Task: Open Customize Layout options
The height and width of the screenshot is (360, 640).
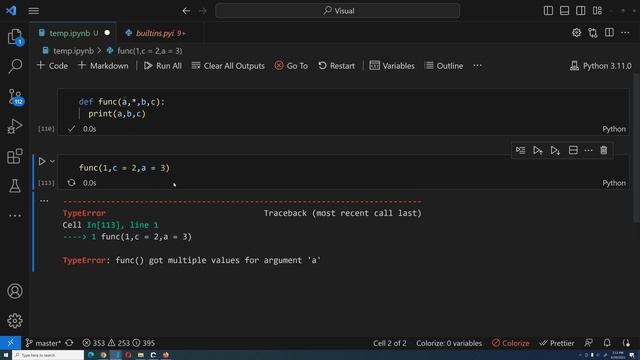Action: pyautogui.click(x=597, y=11)
